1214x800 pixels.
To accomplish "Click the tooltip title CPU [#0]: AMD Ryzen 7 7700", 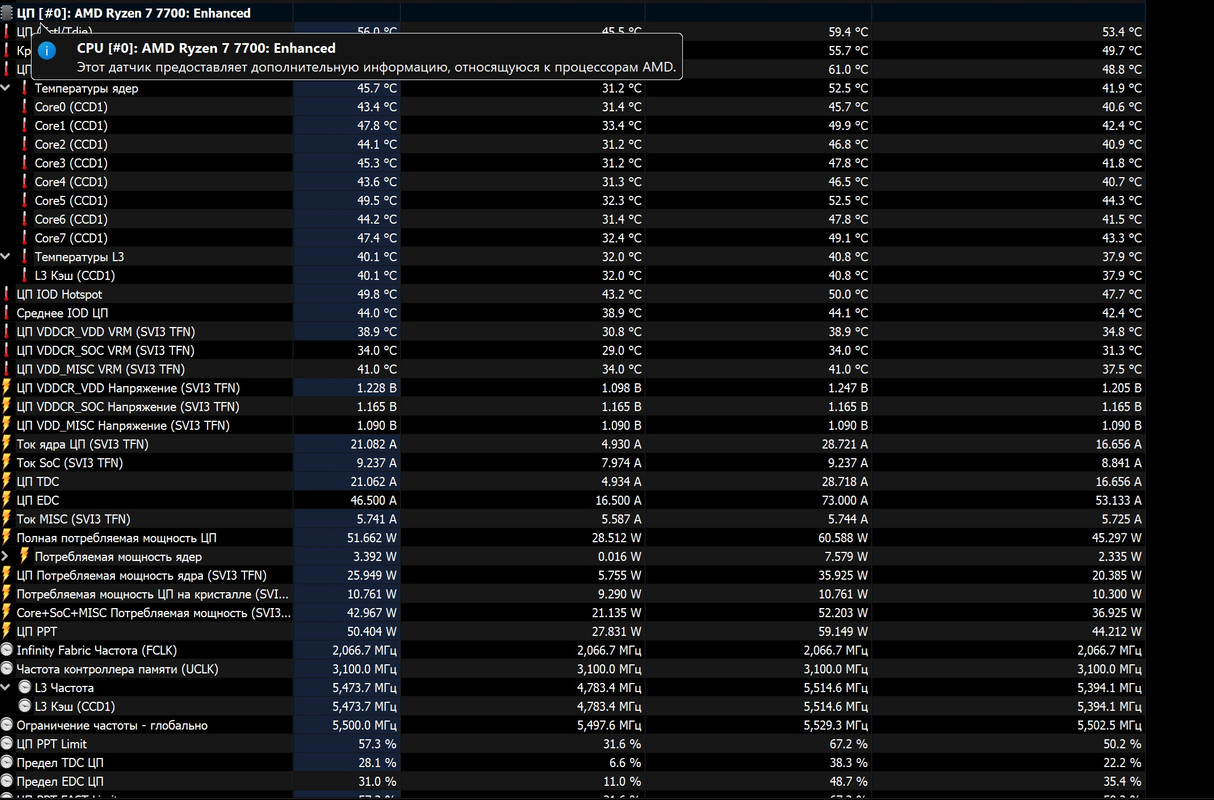I will tap(206, 48).
